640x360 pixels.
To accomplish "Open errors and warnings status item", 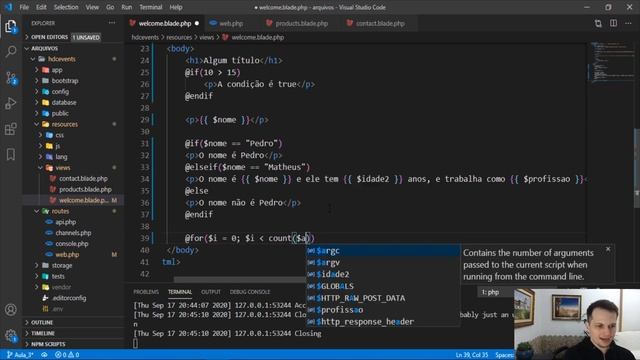I will 67,355.
